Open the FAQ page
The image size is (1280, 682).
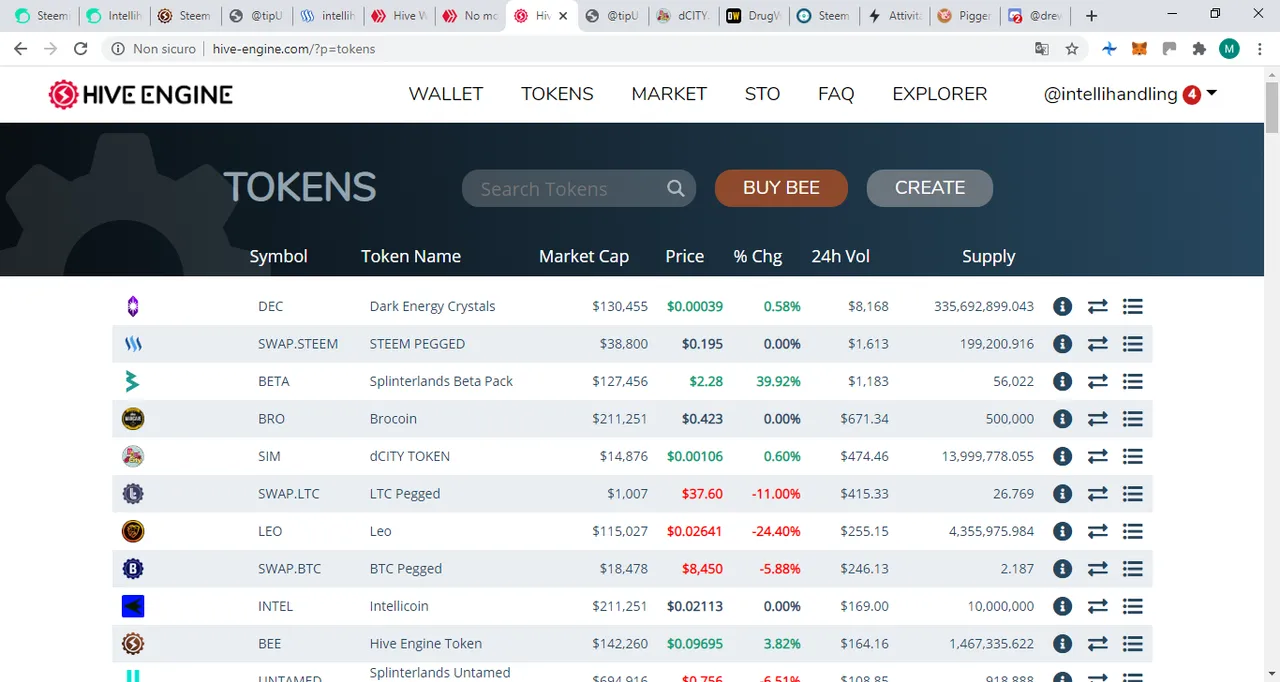[836, 94]
